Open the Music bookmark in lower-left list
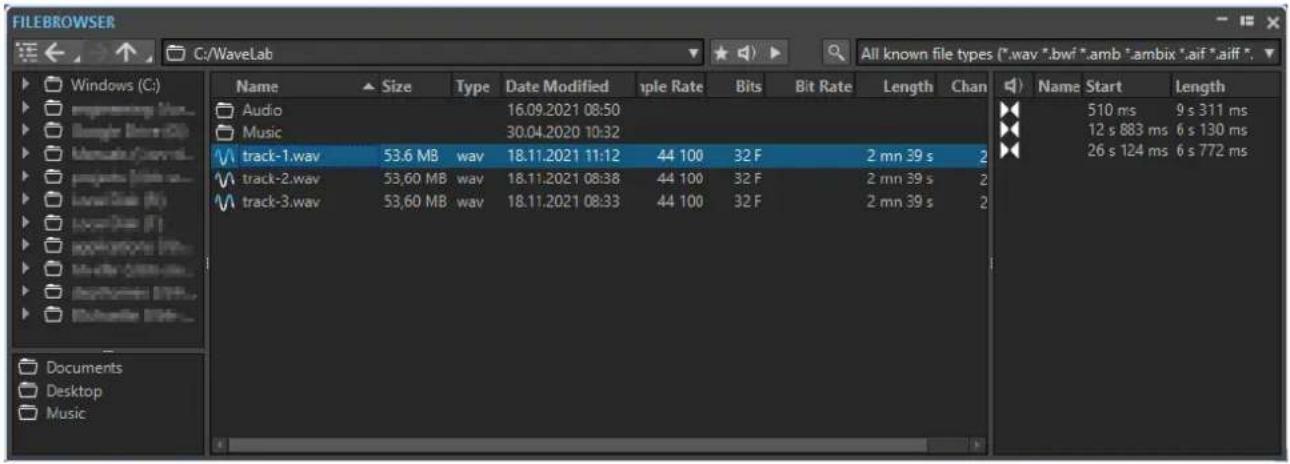Screen dimensions: 1290x464 (66, 413)
